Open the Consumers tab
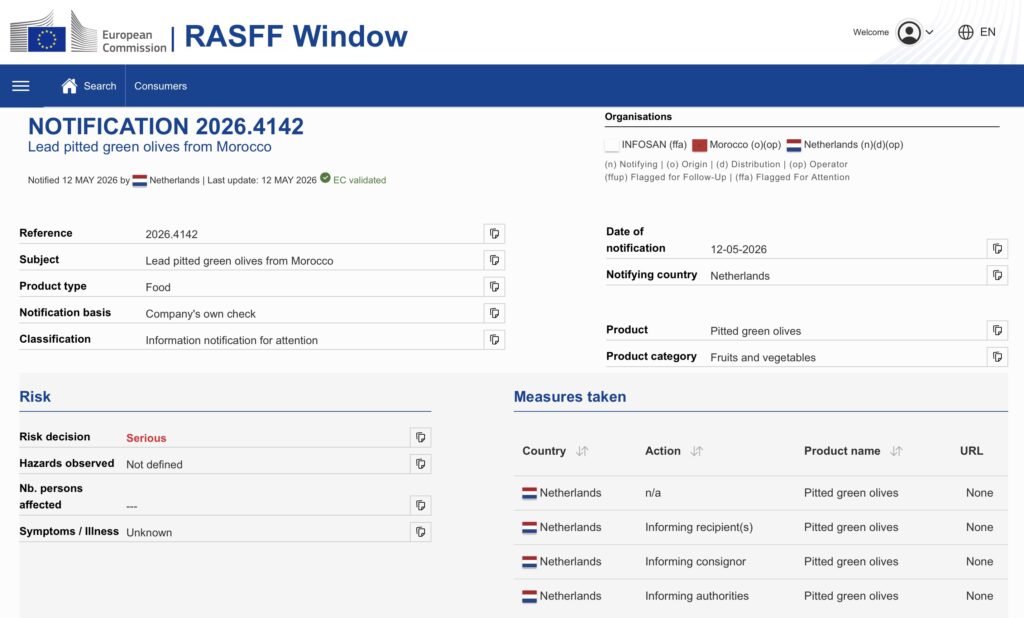This screenshot has height=618, width=1024. point(161,86)
